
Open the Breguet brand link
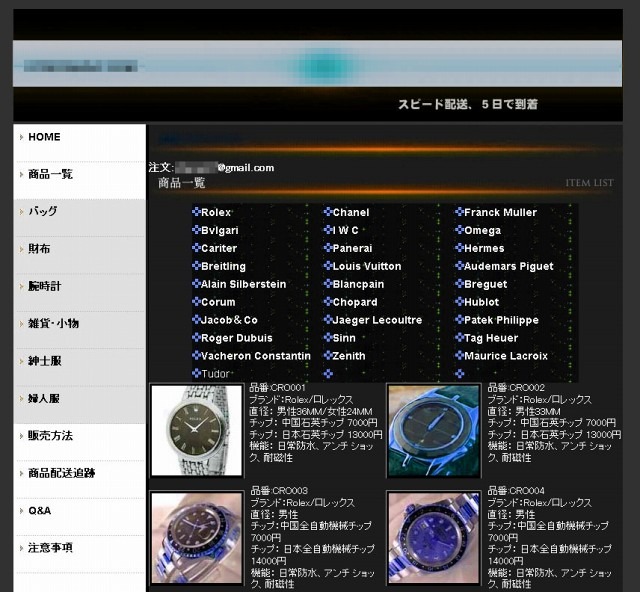[486, 284]
